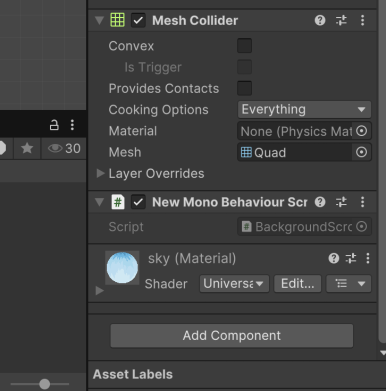Expand the sky material properties
Viewport: 386px width, 391px height.
[99, 290]
